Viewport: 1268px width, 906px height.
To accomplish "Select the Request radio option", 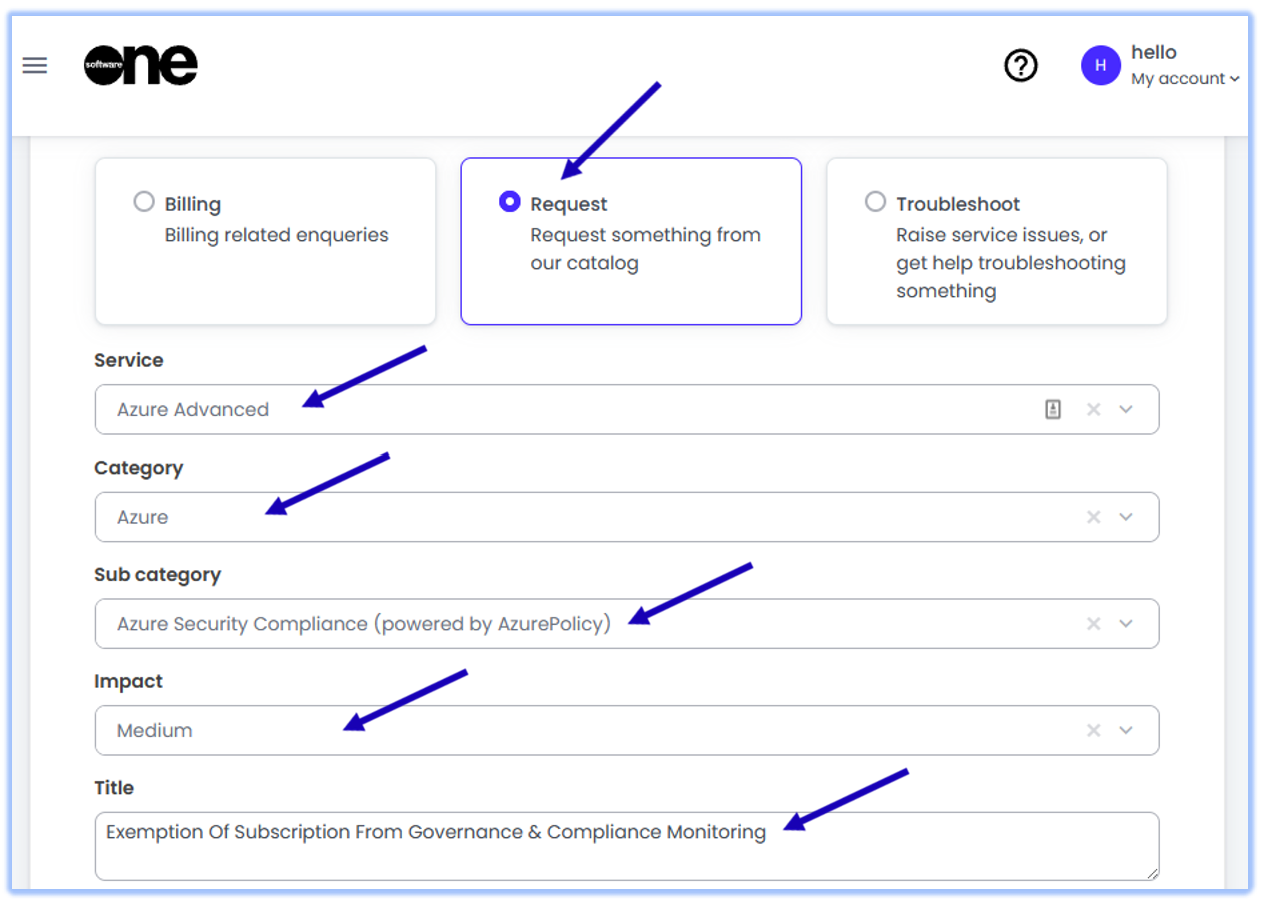I will (510, 202).
